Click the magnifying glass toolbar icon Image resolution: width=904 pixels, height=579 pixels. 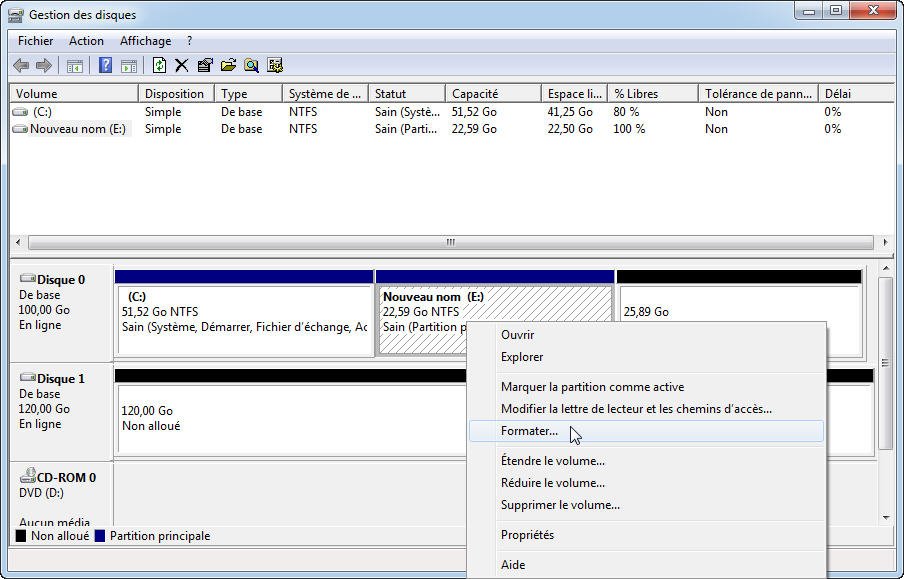pyautogui.click(x=251, y=66)
